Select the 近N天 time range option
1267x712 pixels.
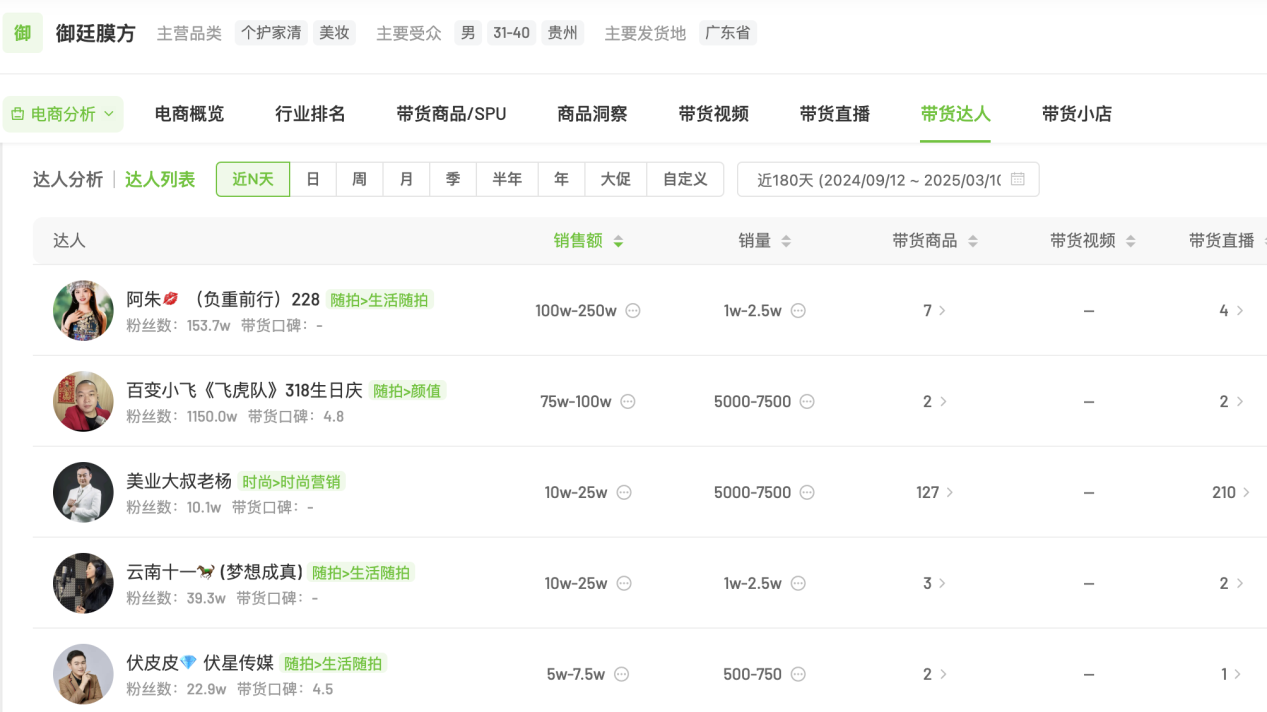point(253,180)
